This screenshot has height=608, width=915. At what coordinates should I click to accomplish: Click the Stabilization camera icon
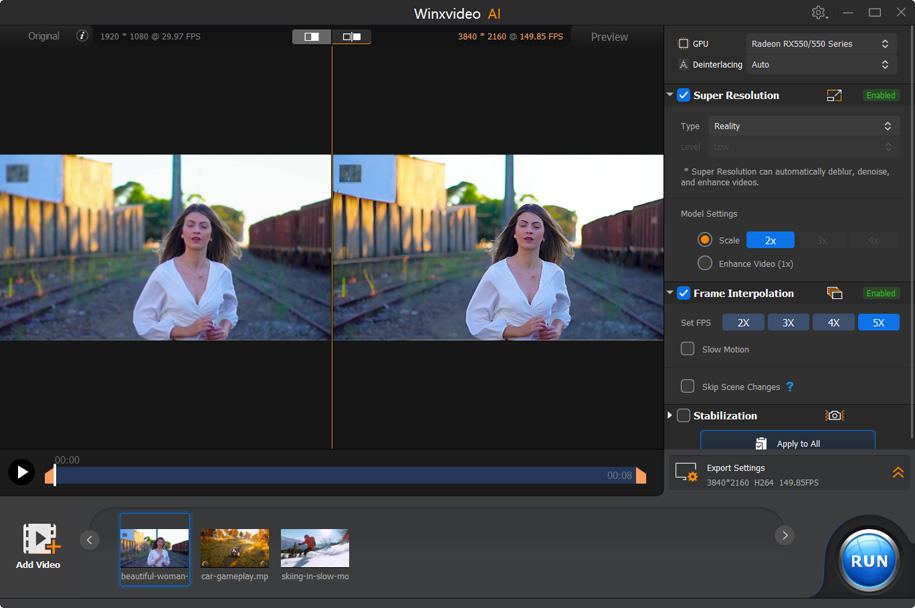835,415
